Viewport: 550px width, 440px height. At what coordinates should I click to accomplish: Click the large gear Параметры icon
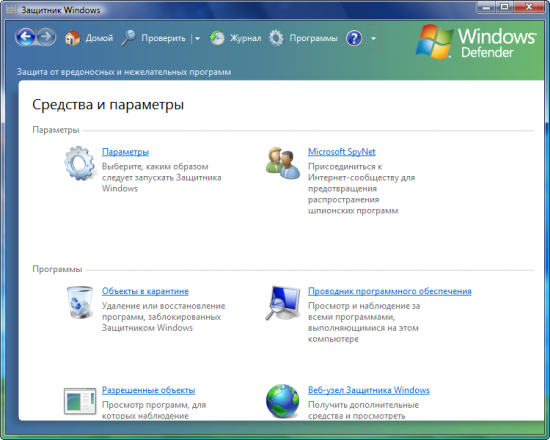pyautogui.click(x=80, y=163)
